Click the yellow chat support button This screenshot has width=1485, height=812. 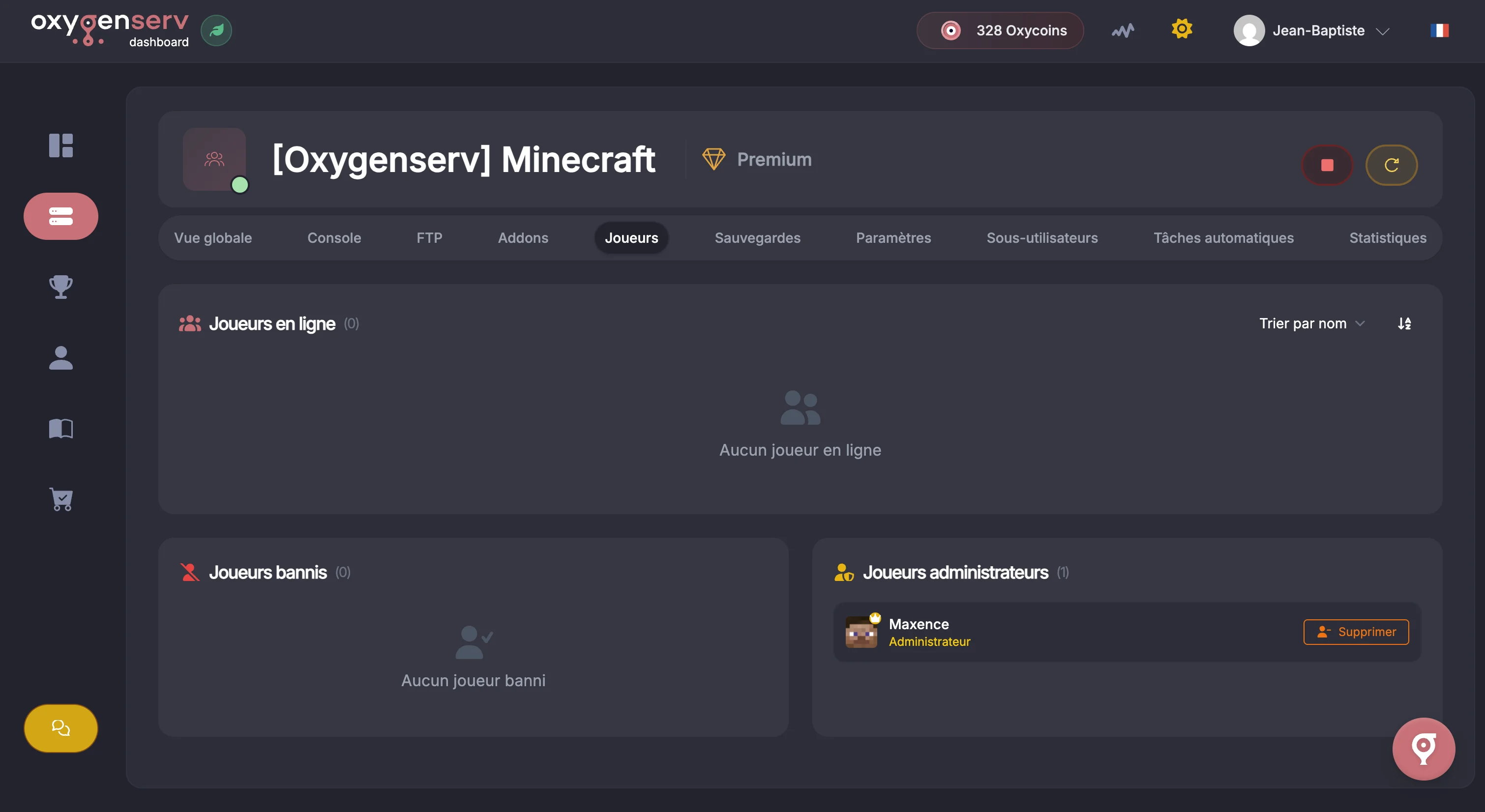click(60, 728)
